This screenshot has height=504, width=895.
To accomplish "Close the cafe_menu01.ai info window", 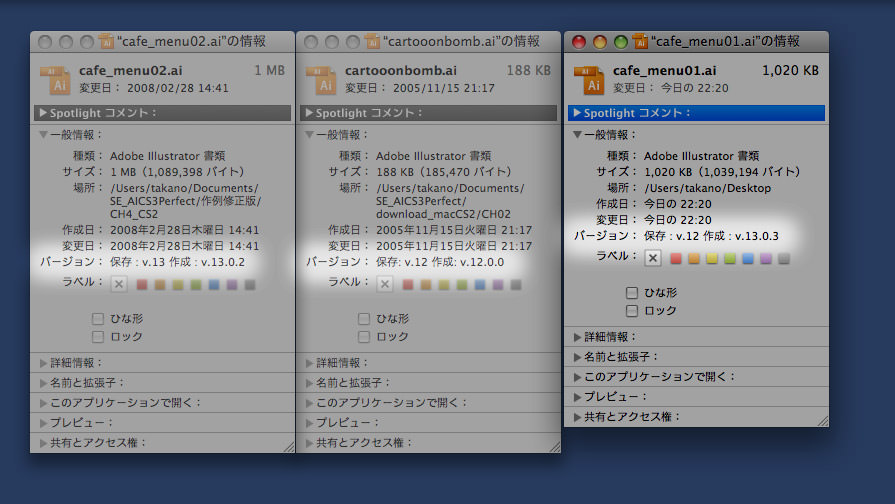I will (x=579, y=42).
